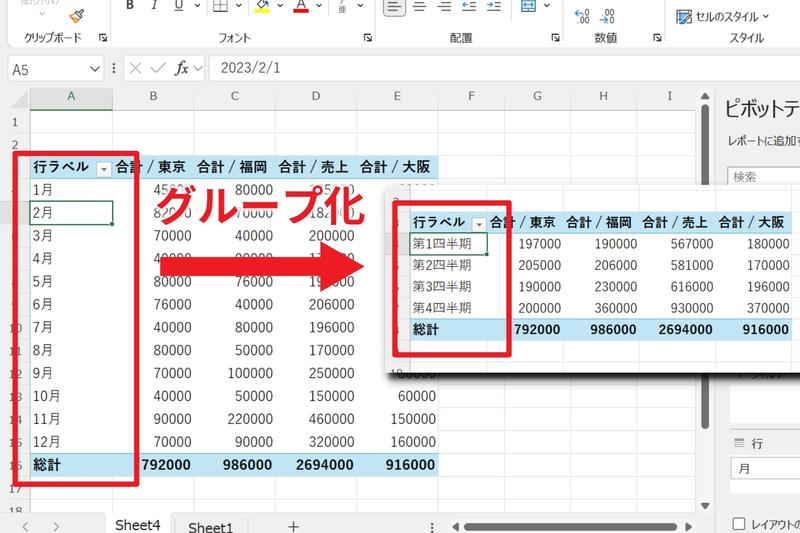Image resolution: width=800 pixels, height=533 pixels.
Task: Decrease the cell indent
Action: (469, 6)
